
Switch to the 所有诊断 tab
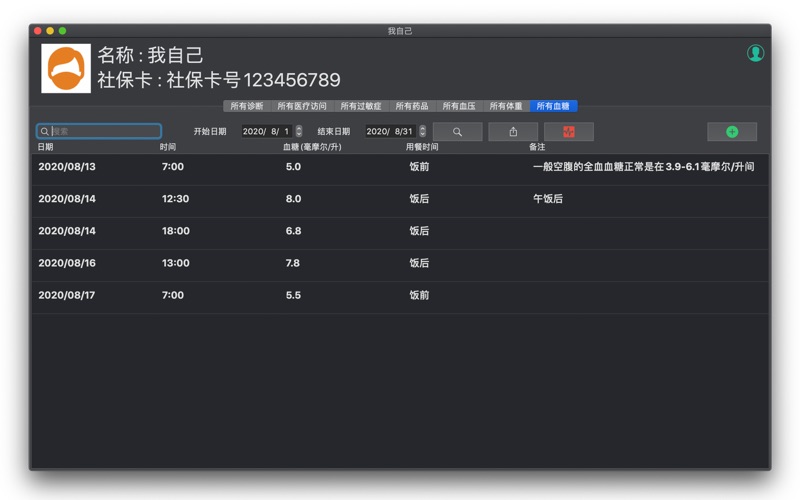(x=247, y=106)
